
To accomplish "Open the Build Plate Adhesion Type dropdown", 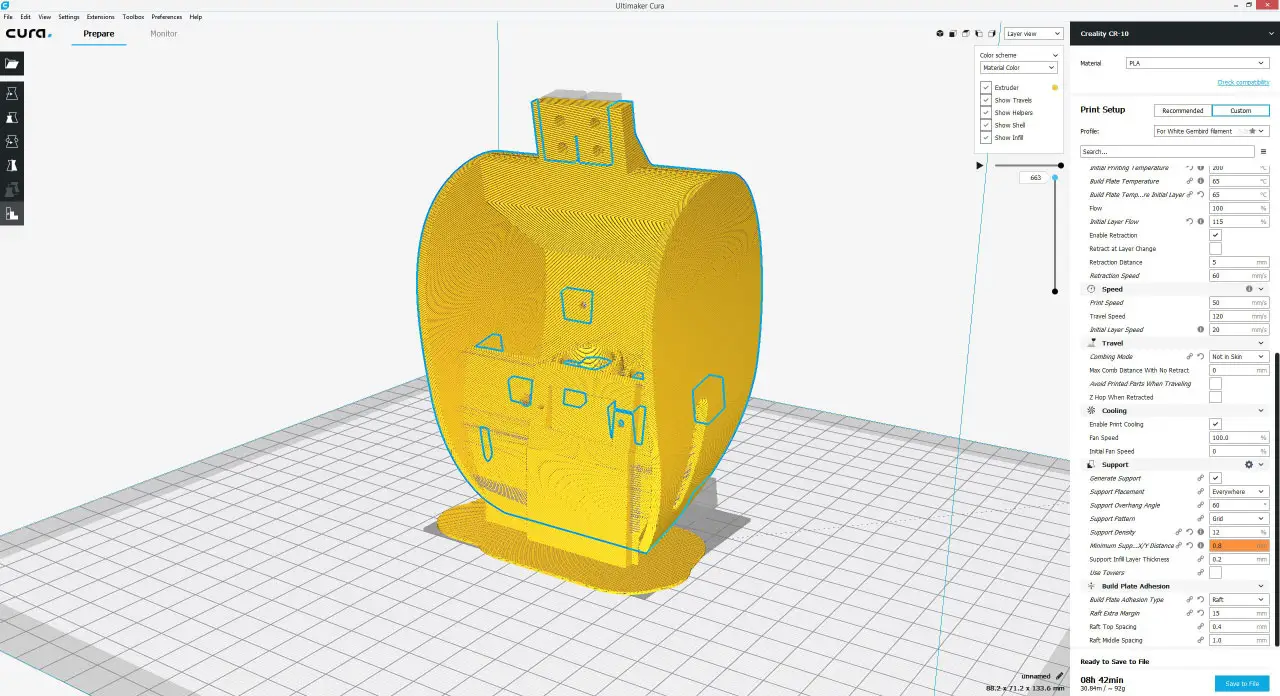I will (1238, 600).
